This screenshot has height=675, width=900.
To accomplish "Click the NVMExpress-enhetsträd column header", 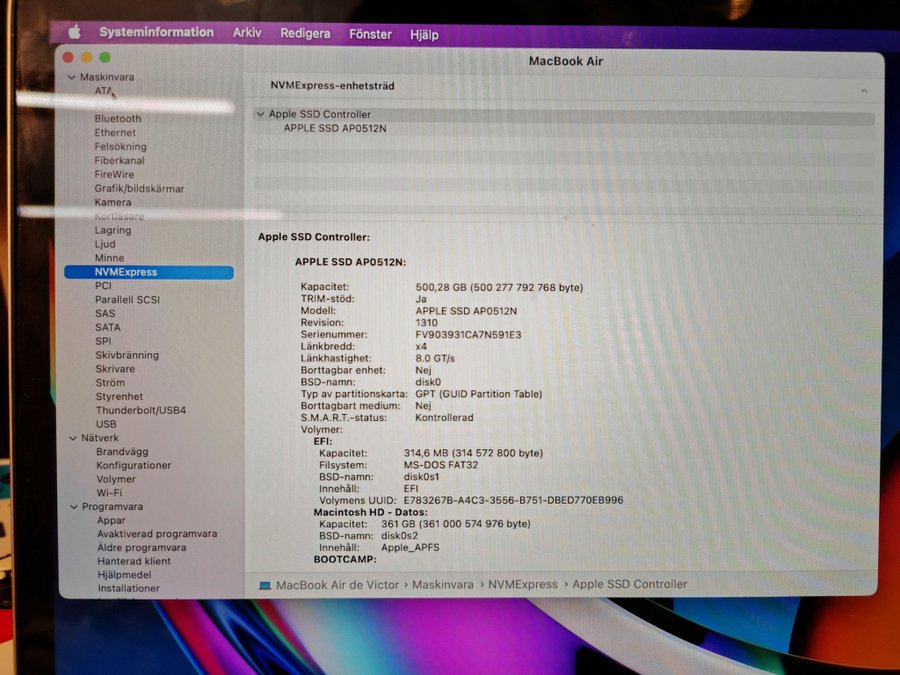I will tap(332, 86).
